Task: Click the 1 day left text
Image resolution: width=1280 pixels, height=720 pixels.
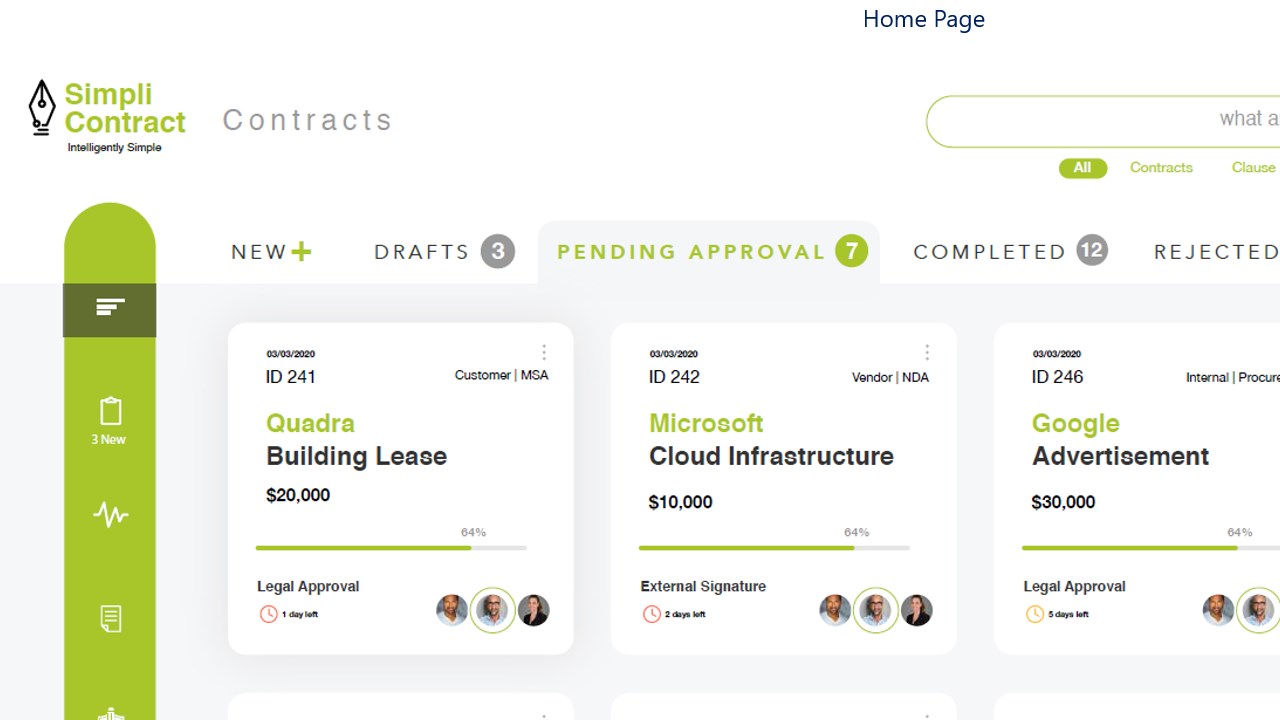Action: [x=300, y=614]
